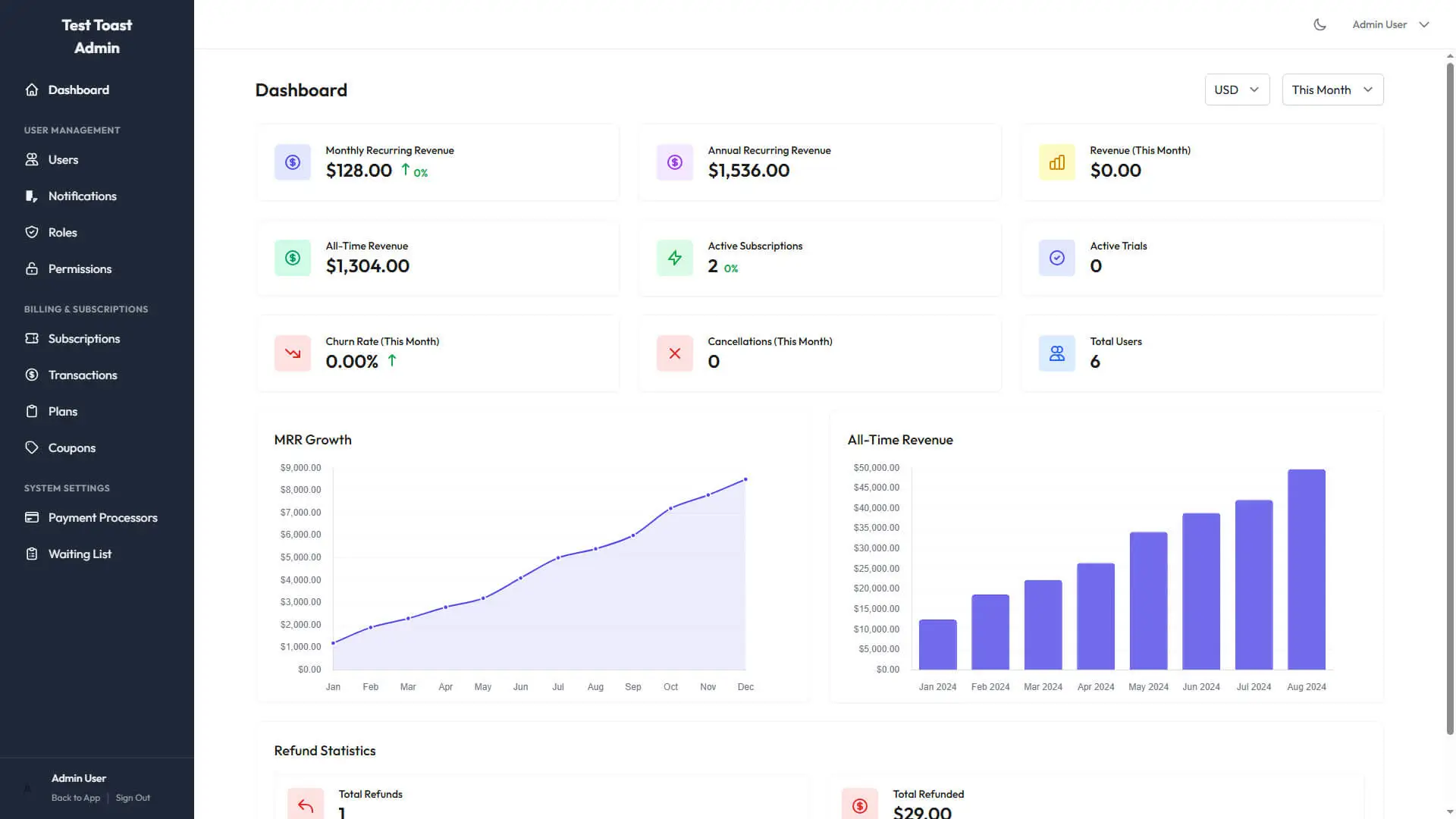1456x819 pixels.
Task: Toggle dark mode with the moon icon
Action: (1319, 24)
